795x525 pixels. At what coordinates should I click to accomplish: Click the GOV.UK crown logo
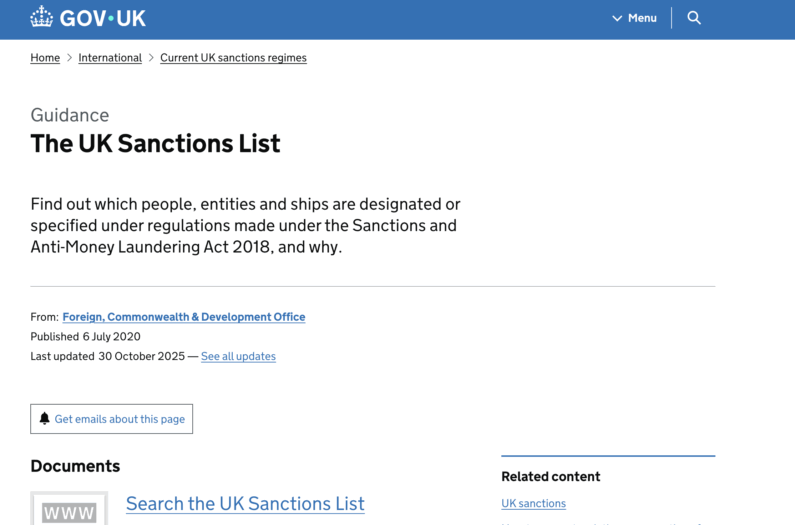[x=41, y=17]
